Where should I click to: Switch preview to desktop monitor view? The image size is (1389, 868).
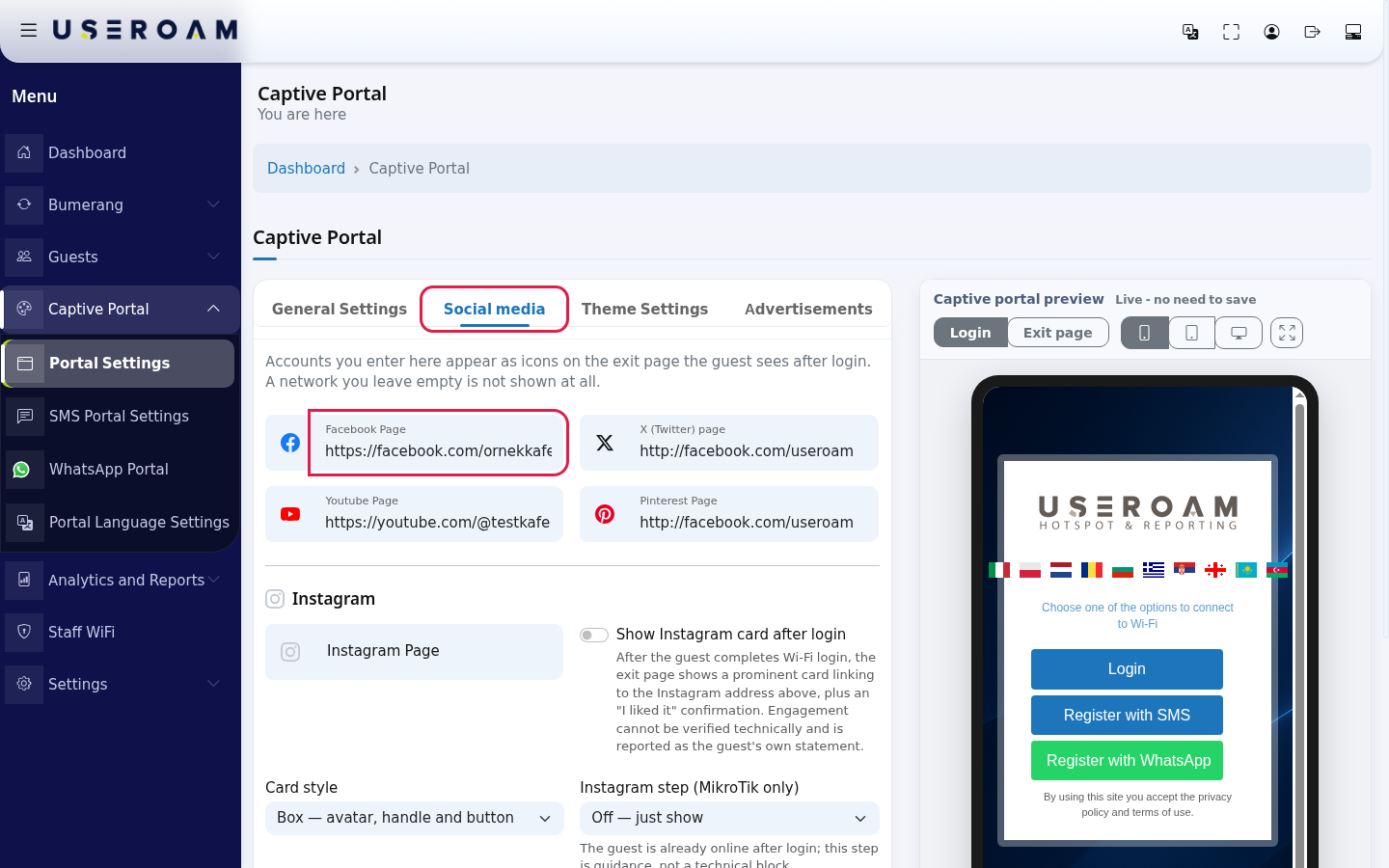pyautogui.click(x=1239, y=333)
